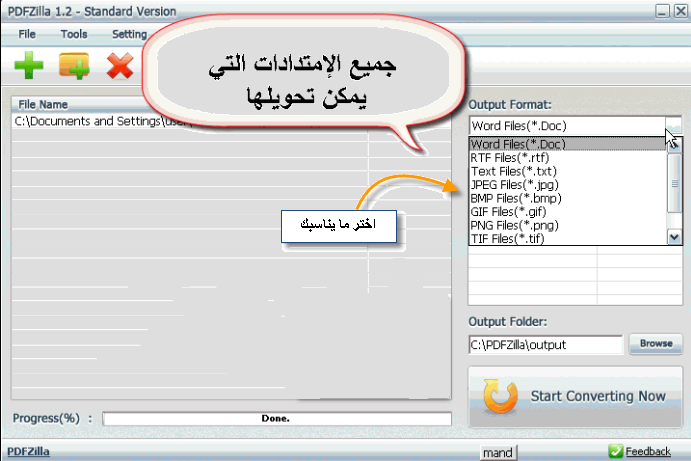
Task: Click the Output Folder path field
Action: point(546,345)
